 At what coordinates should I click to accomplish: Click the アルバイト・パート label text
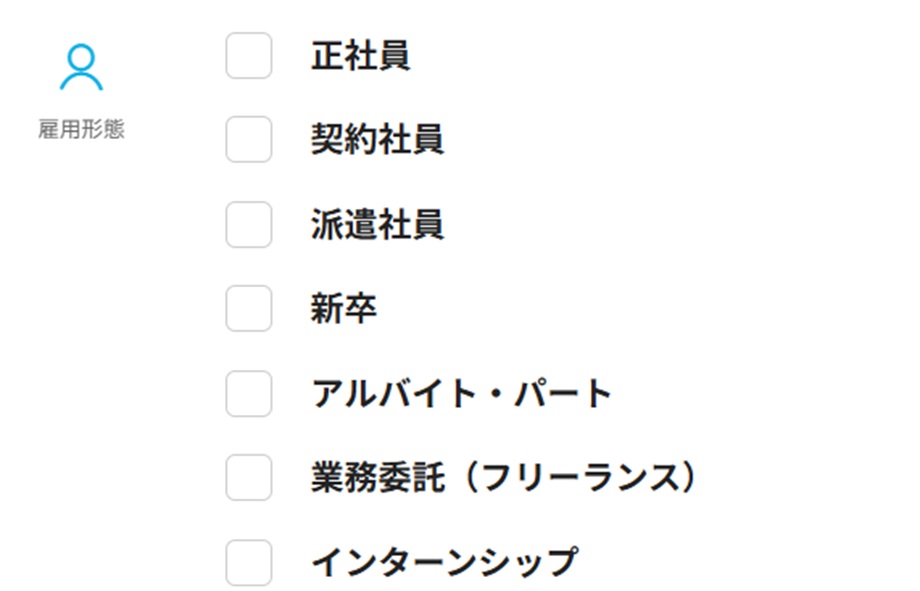[x=462, y=394]
